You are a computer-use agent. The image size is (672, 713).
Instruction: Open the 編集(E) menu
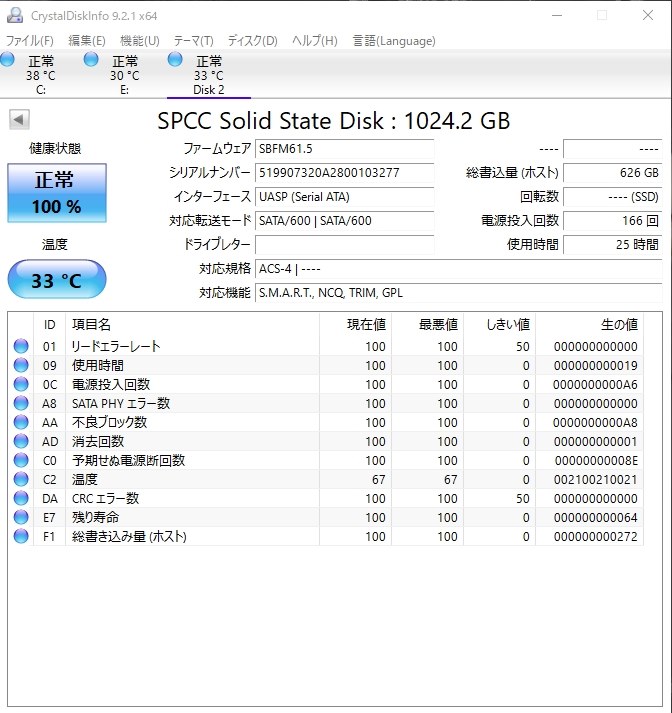(87, 41)
